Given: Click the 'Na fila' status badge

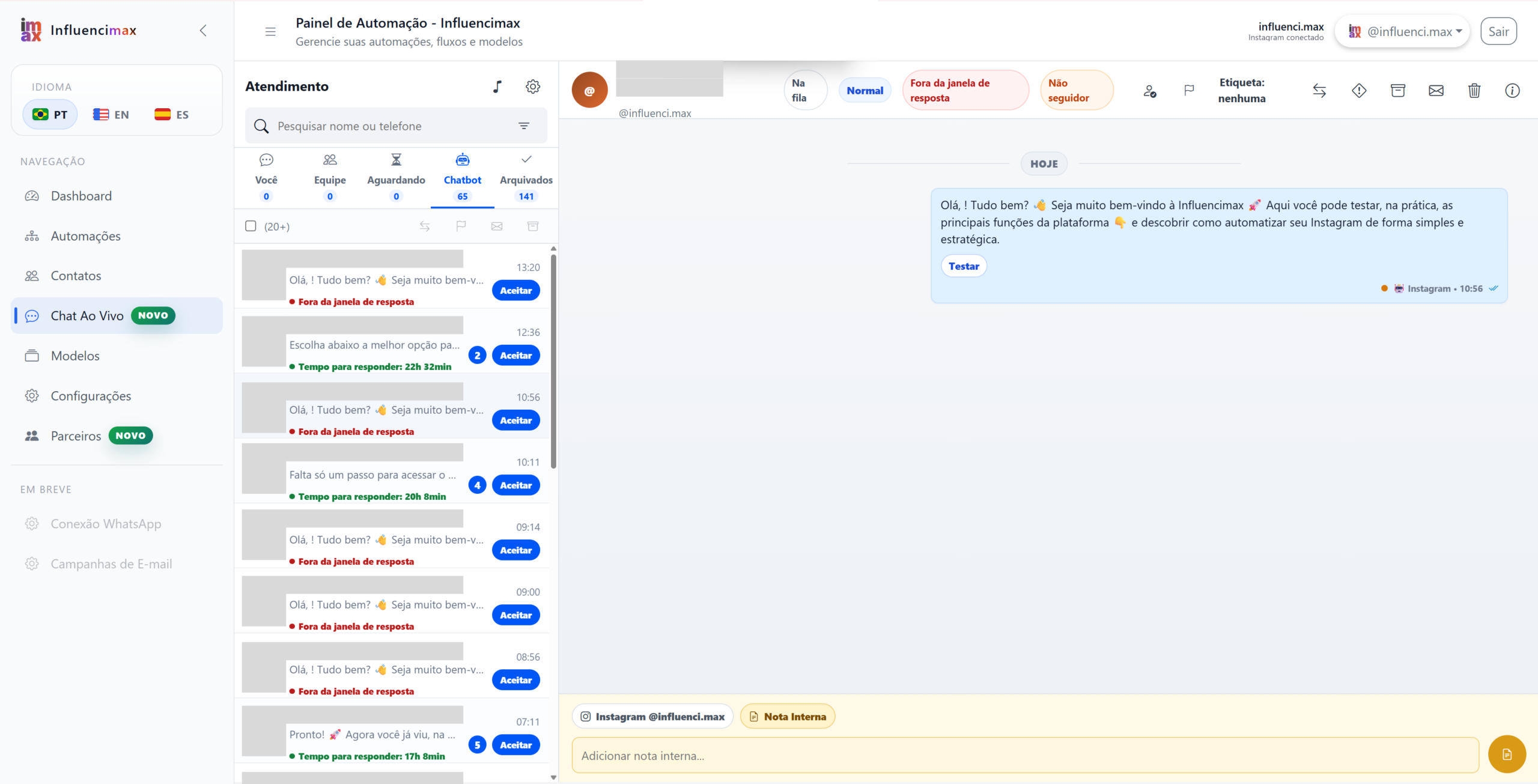Looking at the screenshot, I should pos(805,90).
